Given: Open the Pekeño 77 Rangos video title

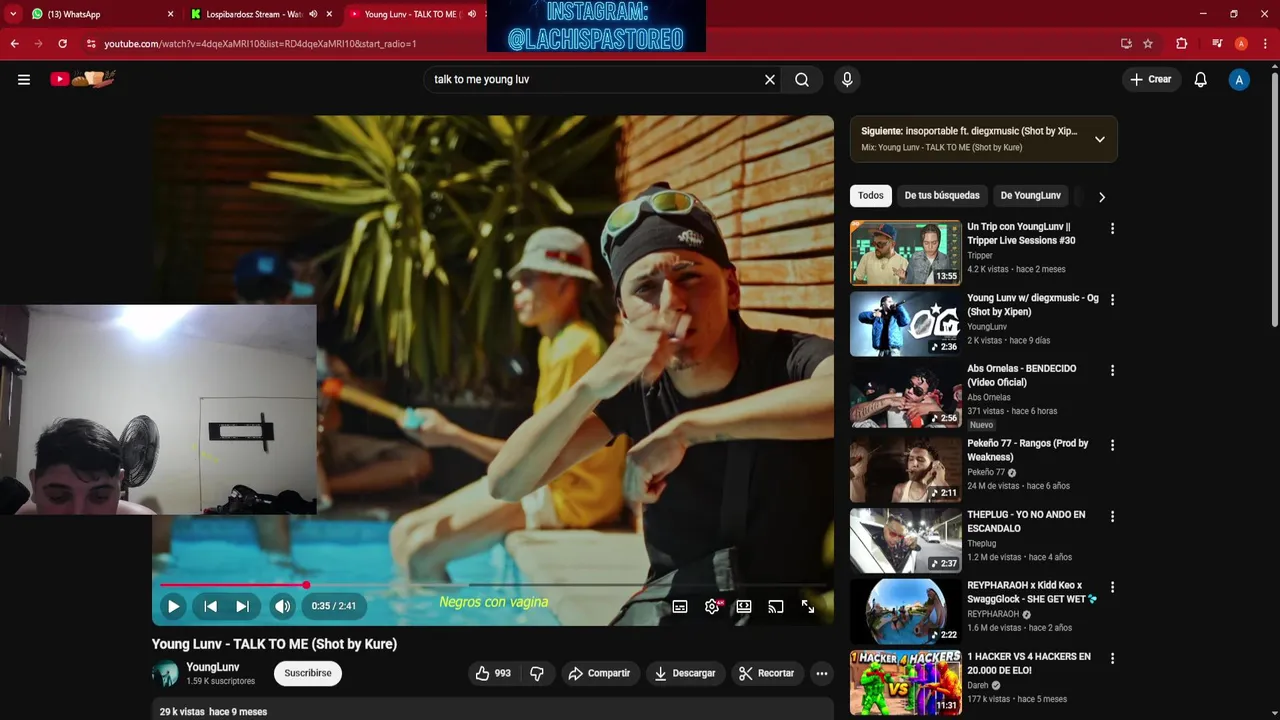Looking at the screenshot, I should (x=1027, y=450).
